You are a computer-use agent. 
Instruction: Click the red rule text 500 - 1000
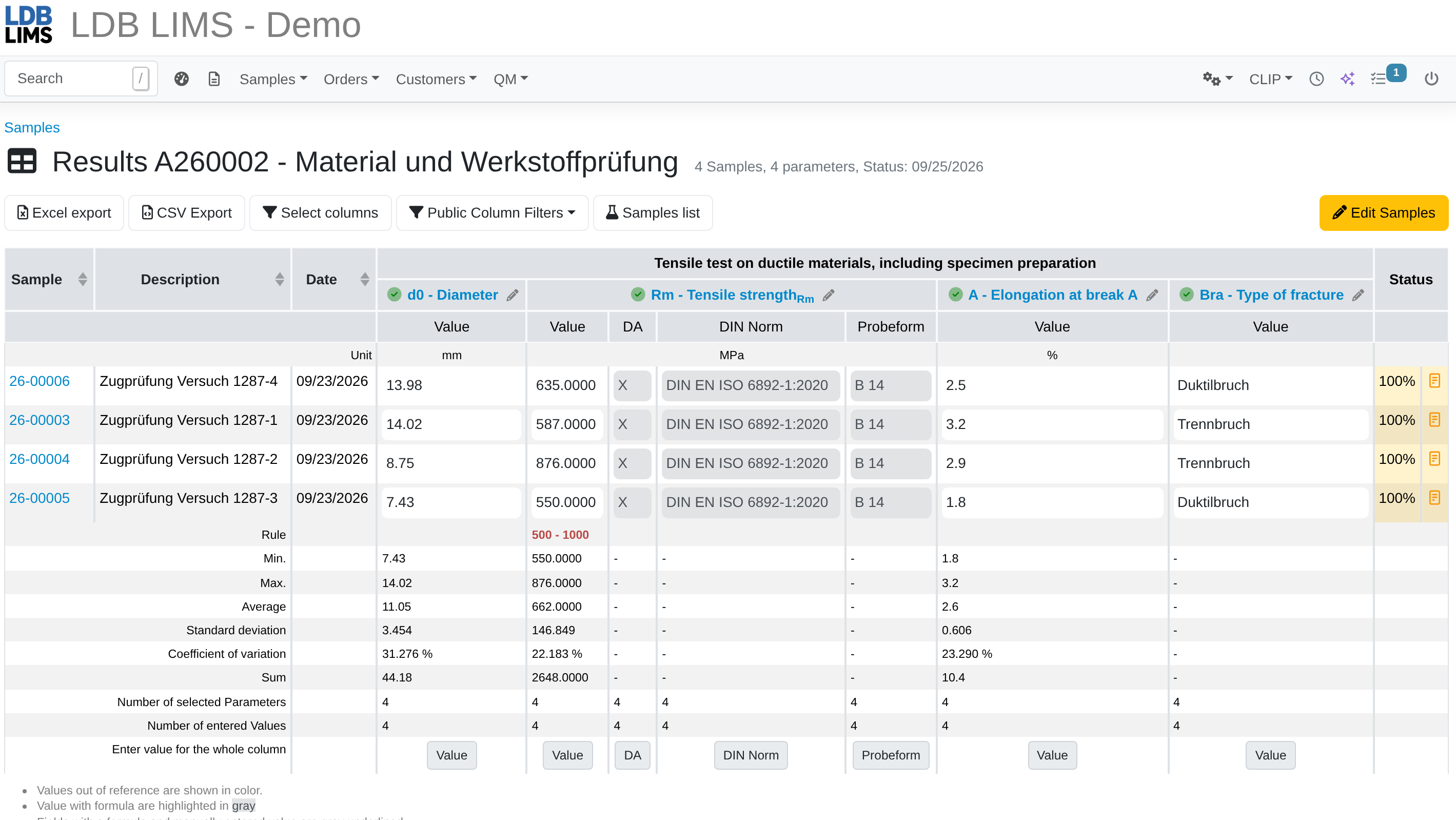pos(560,535)
